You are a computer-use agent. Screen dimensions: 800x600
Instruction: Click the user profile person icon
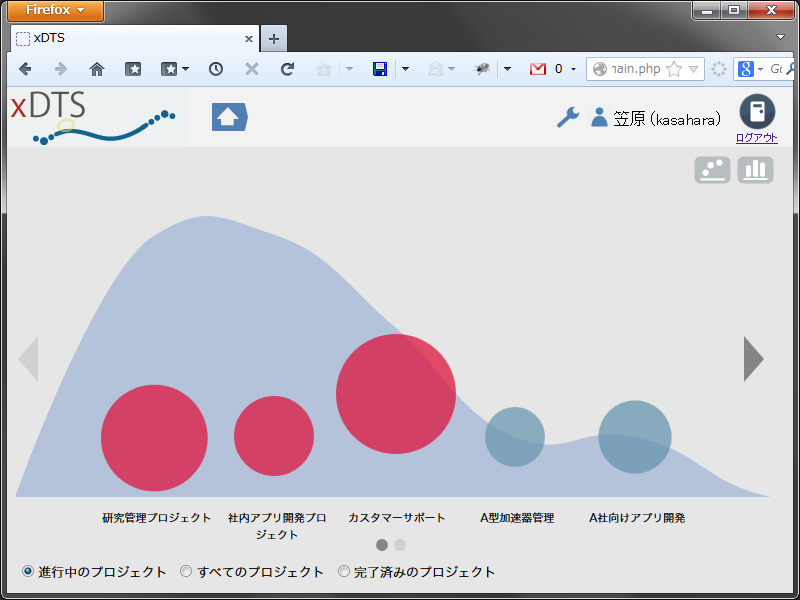click(x=599, y=117)
